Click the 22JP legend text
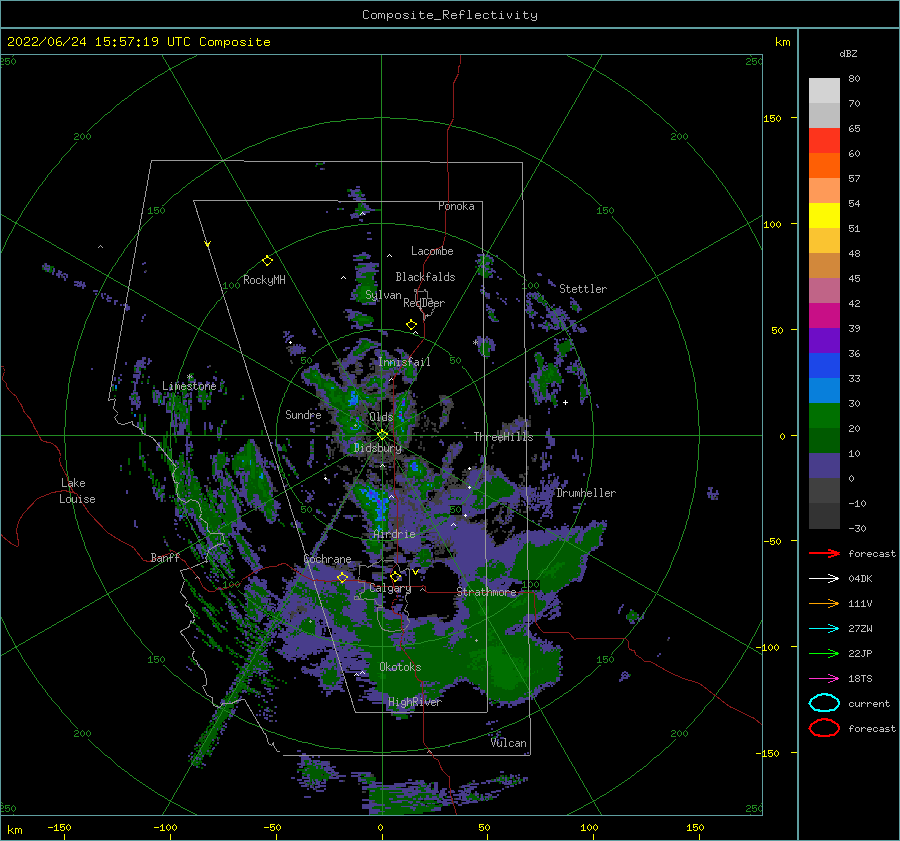 tap(860, 653)
